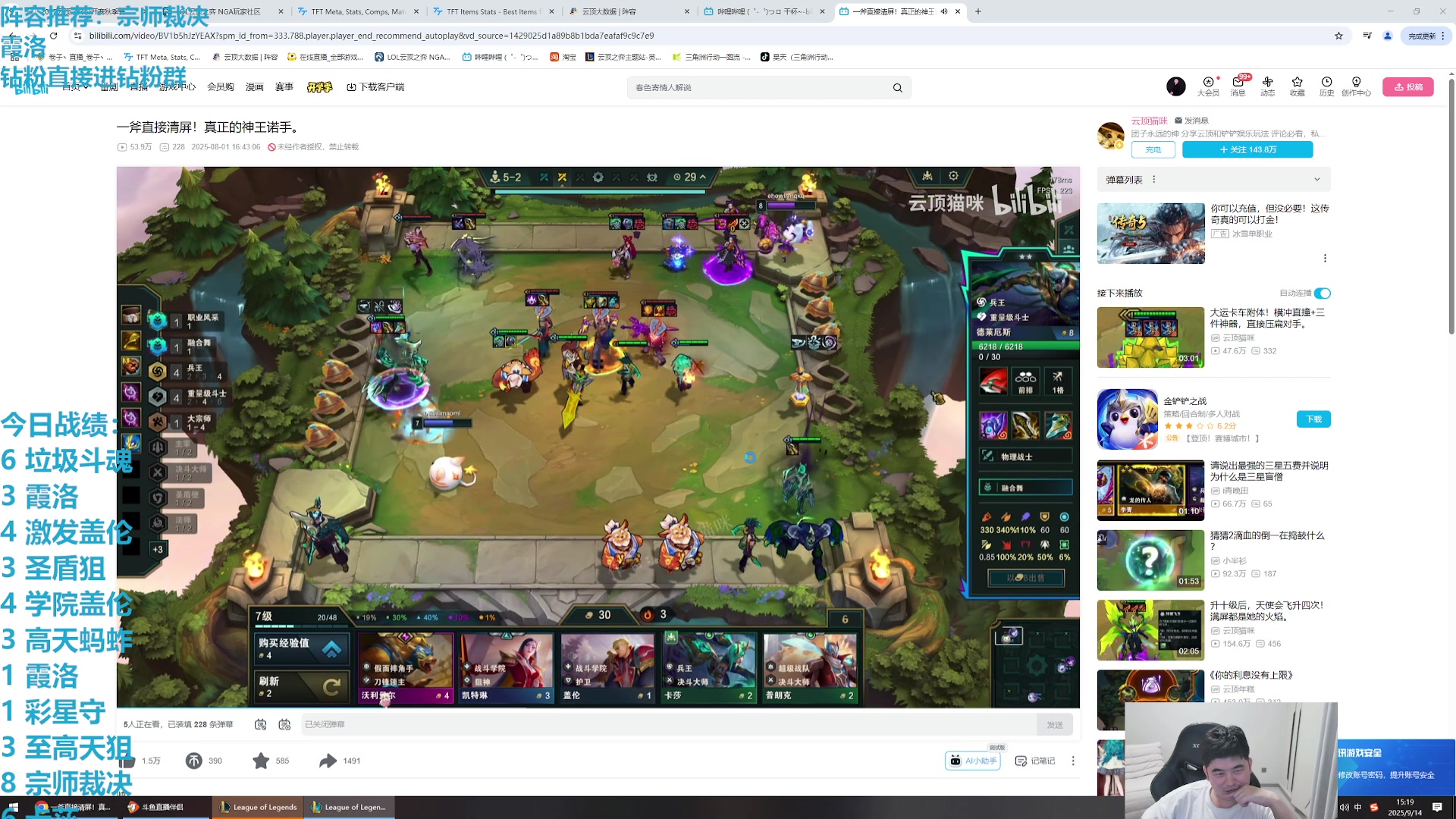1456x819 pixels.
Task: Open the three-dot menu in 弹幕列表 header
Action: [1154, 180]
